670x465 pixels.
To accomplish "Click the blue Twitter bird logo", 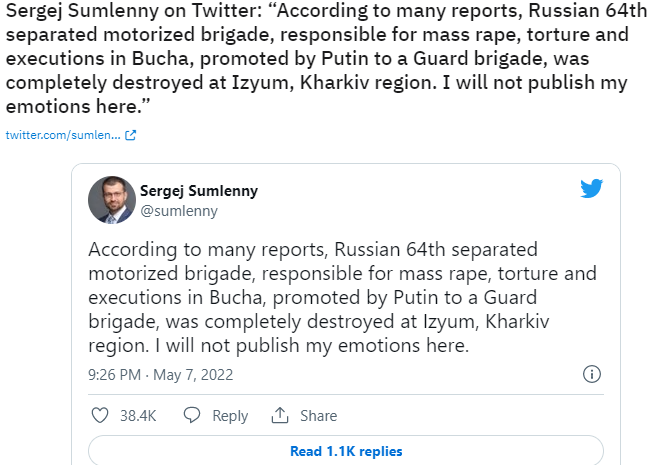I will click(591, 188).
